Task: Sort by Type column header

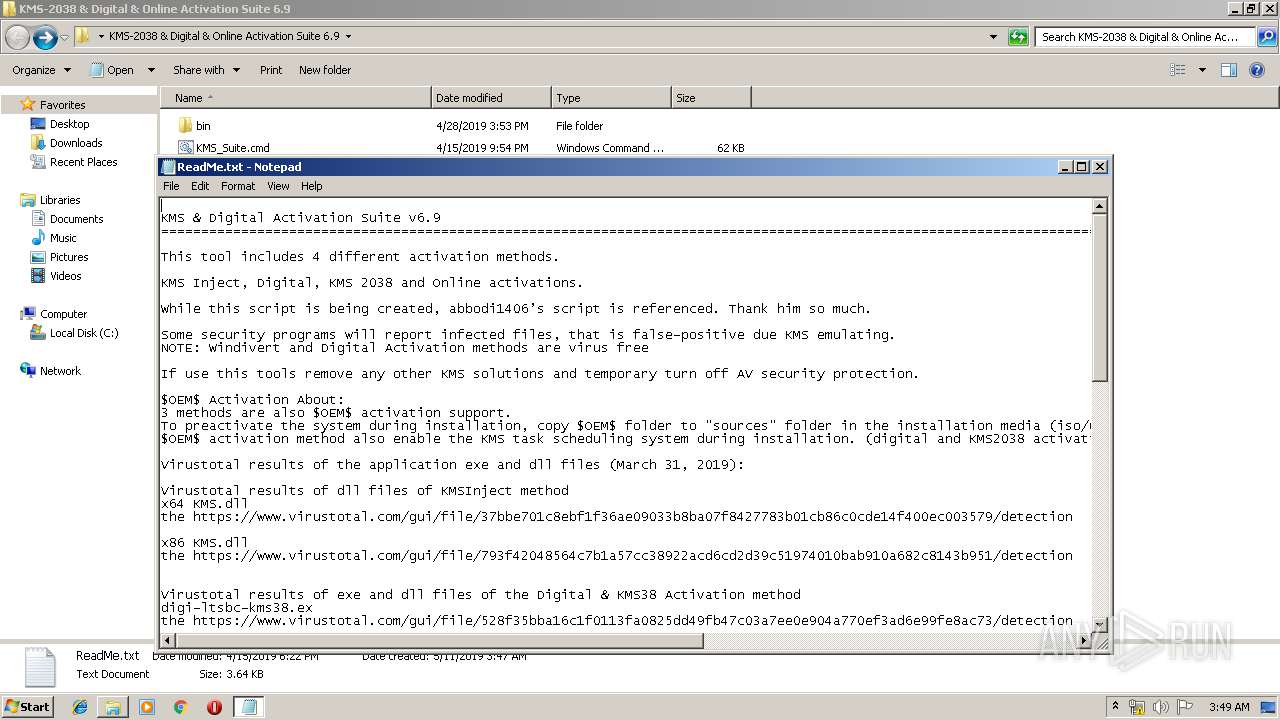Action: click(x=611, y=98)
